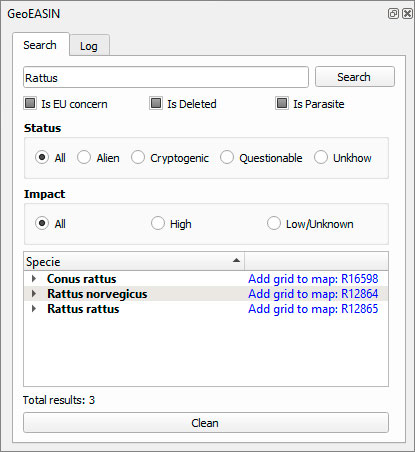This screenshot has width=415, height=452.
Task: Select Questionable status option
Action: 227,157
